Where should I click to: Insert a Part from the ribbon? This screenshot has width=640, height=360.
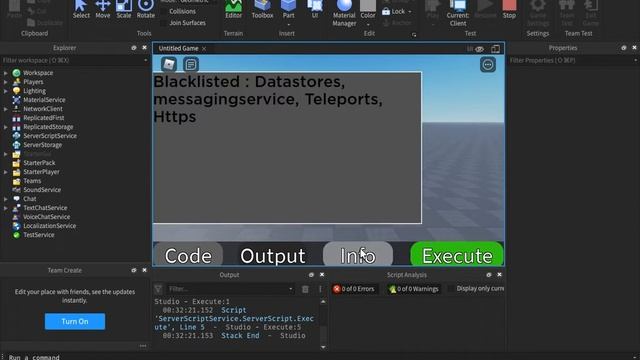point(289,9)
